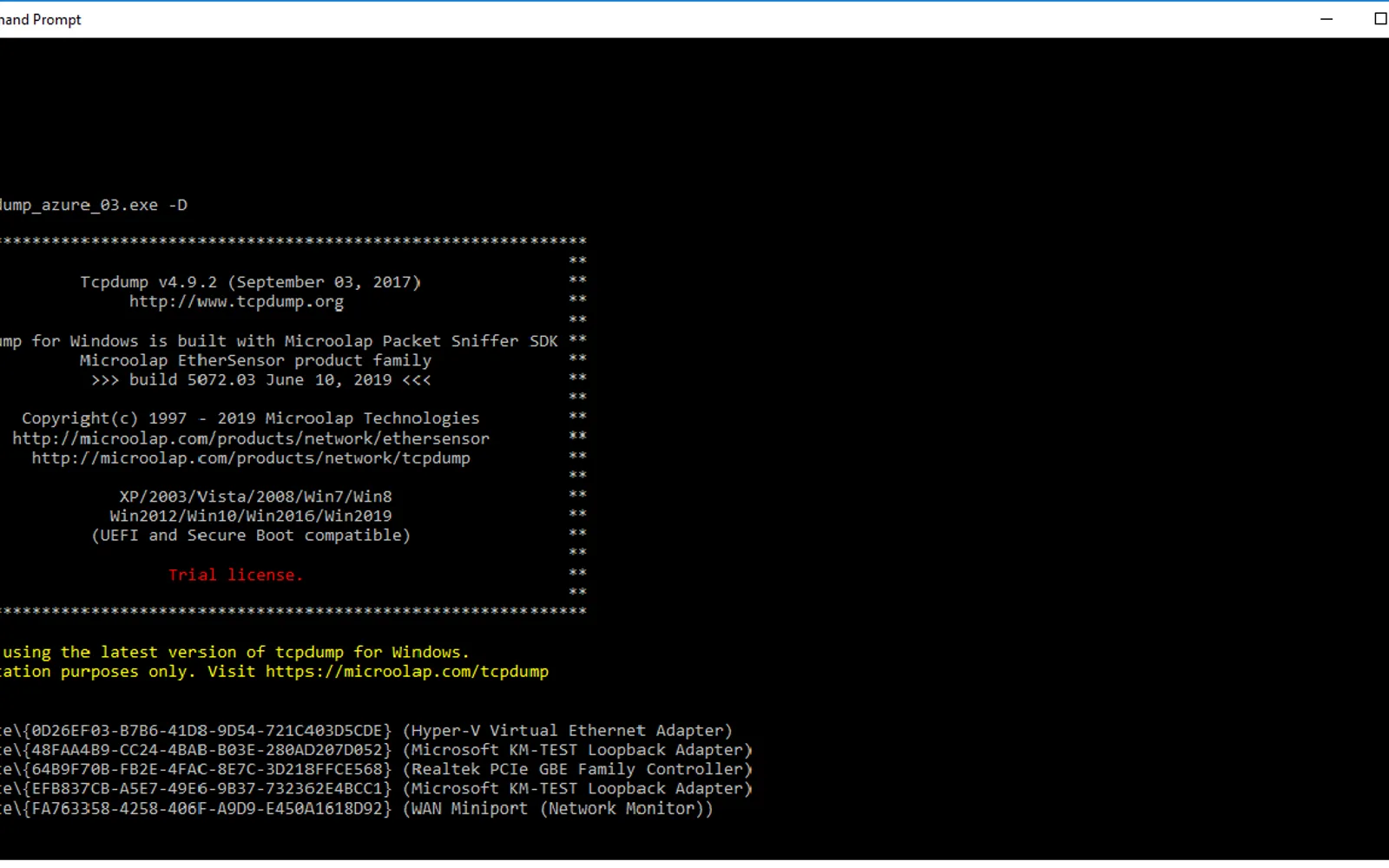Click the Realtek PCIe GBE Family Controller entry
Image resolution: width=1389 pixels, height=868 pixels.
coord(376,769)
